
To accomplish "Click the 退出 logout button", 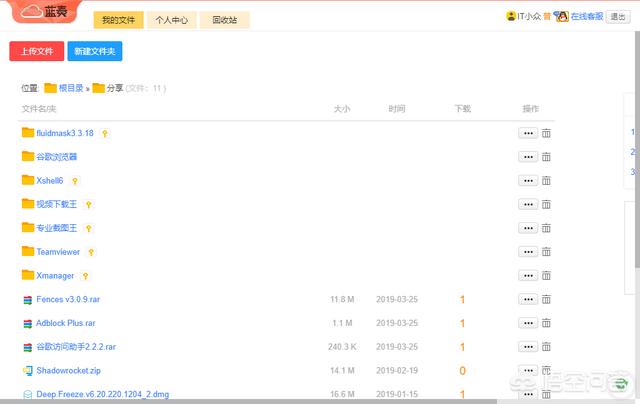I will coord(618,17).
